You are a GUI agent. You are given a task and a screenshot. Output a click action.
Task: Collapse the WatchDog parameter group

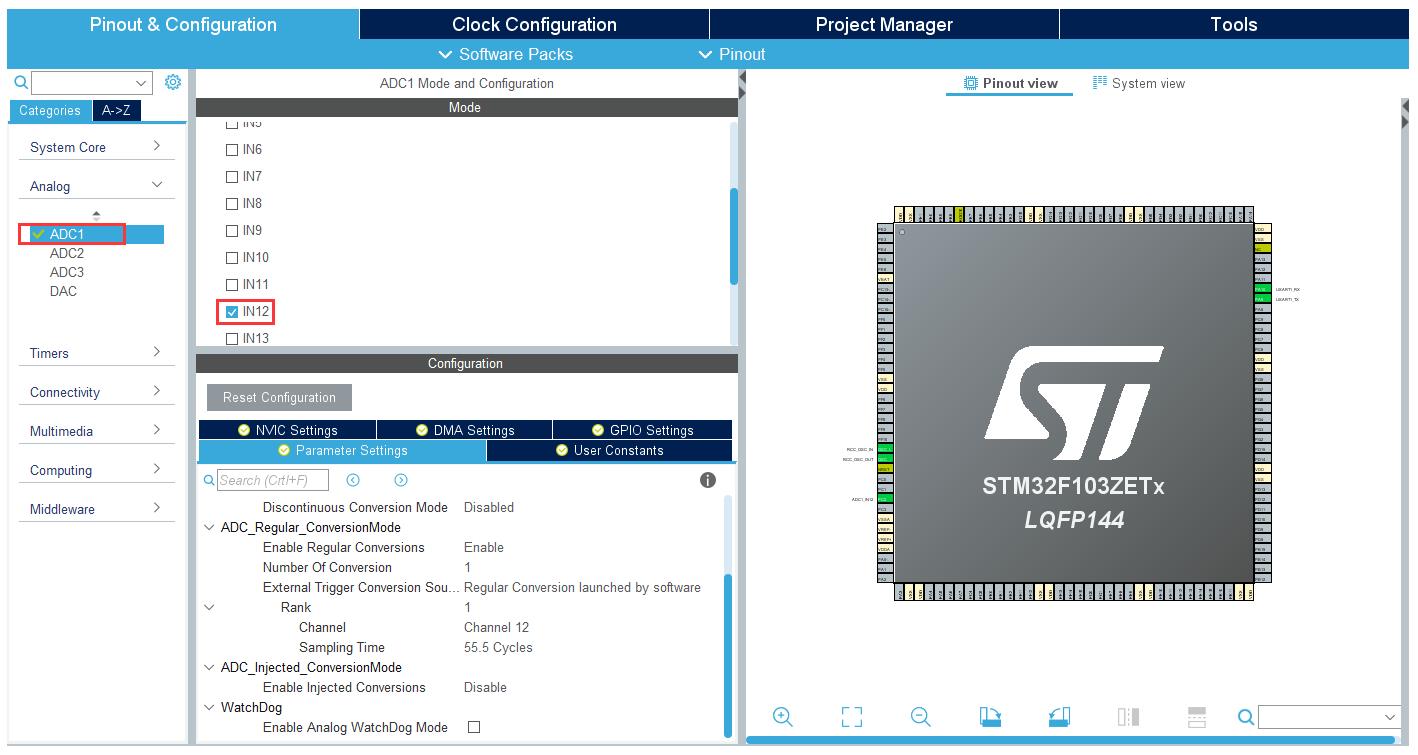(x=209, y=707)
